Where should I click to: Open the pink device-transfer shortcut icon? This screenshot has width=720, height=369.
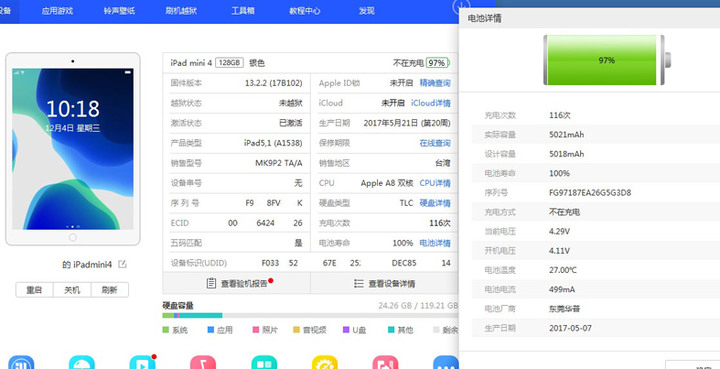tap(385, 363)
